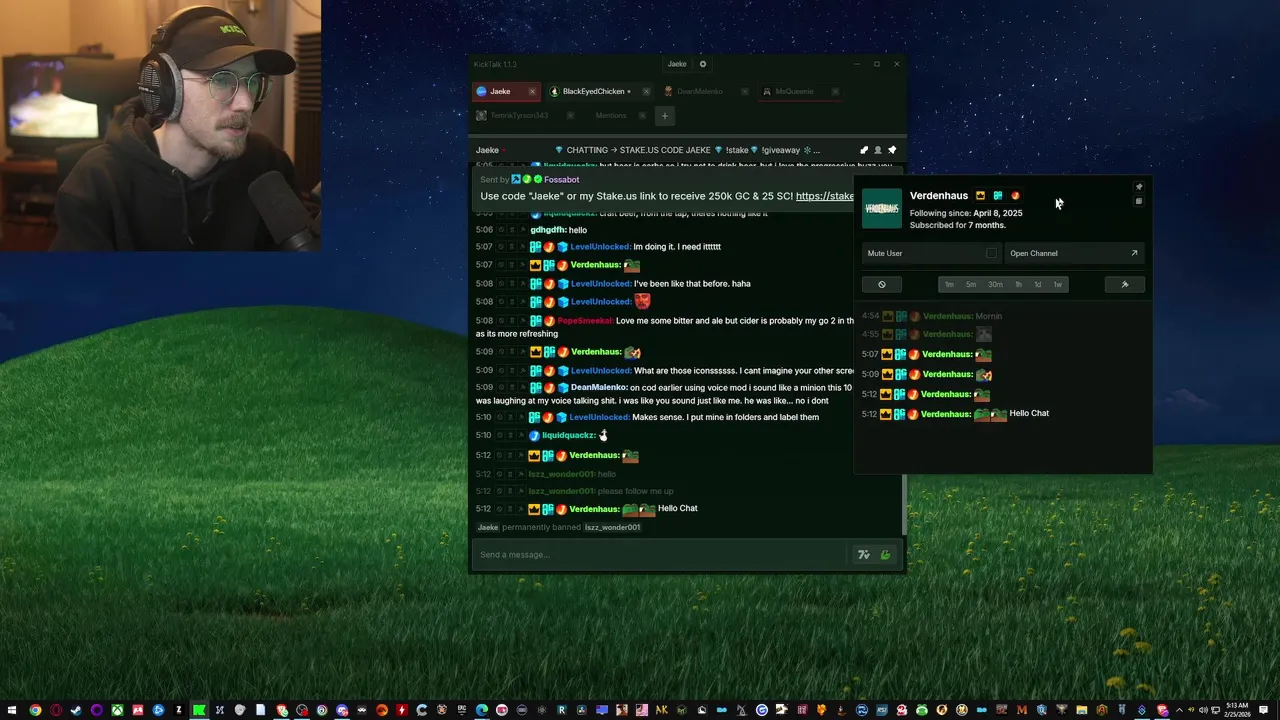Click PopeSneekal username in chat
1280x720 pixels.
(x=584, y=321)
